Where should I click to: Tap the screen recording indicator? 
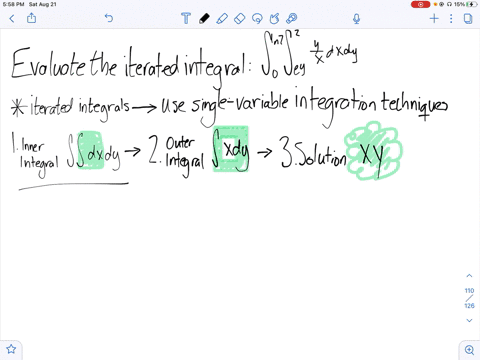pyautogui.click(x=420, y=4)
